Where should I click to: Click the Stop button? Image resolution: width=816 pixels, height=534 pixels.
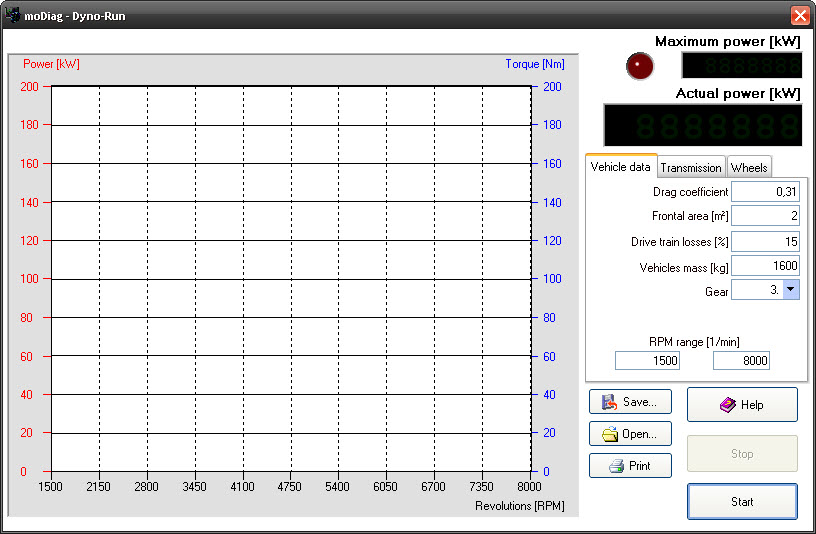click(742, 454)
